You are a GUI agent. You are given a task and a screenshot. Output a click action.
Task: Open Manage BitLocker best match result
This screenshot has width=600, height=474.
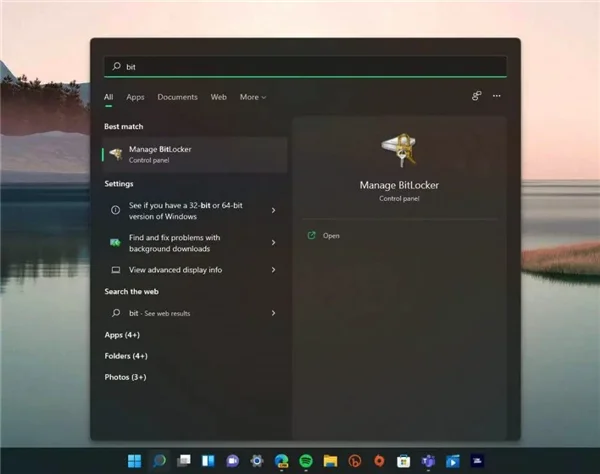pyautogui.click(x=195, y=155)
